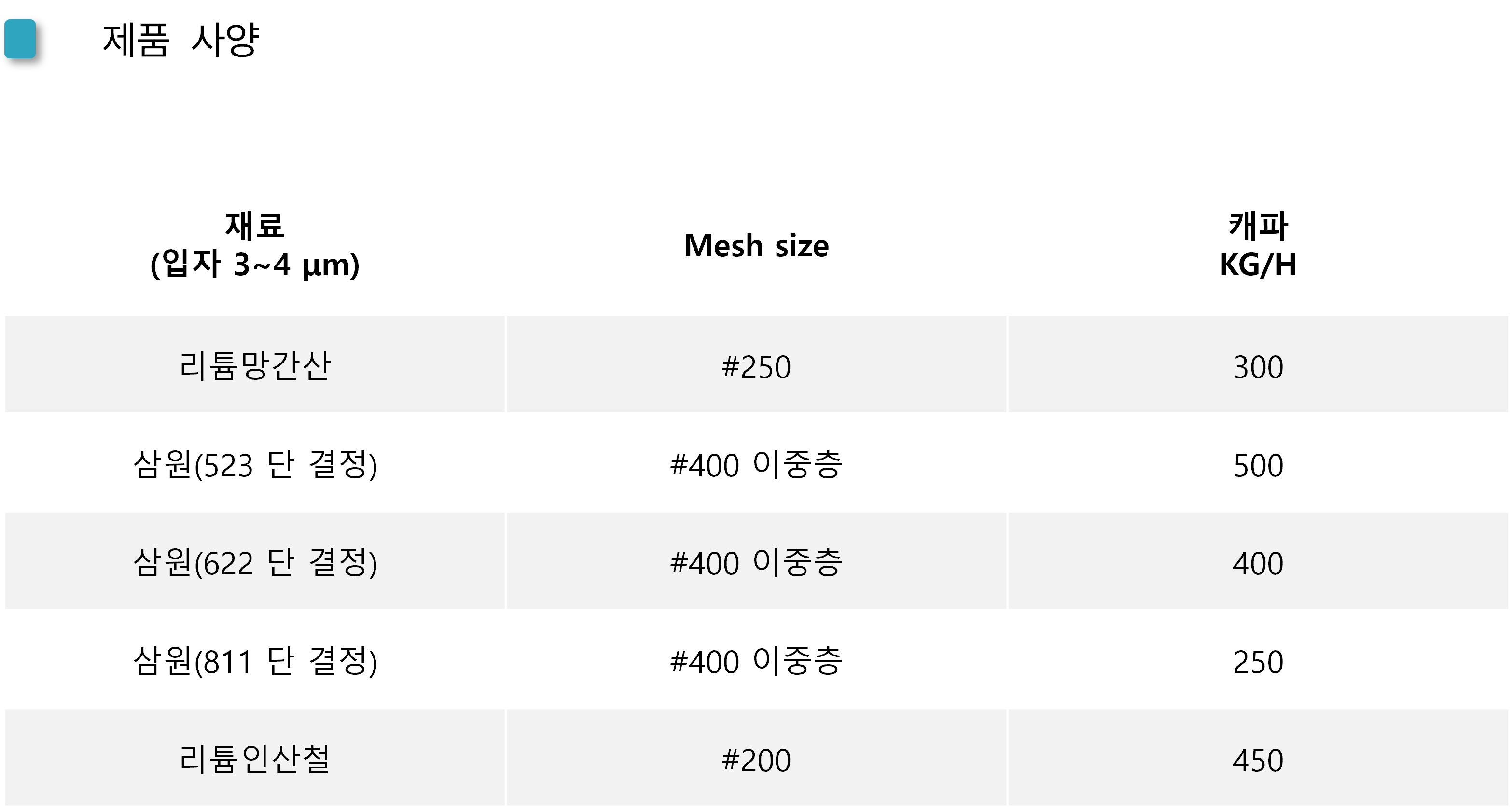The image size is (1512, 809).
Task: Select the 삼원(622 단 결정) cell
Action: click(x=255, y=562)
